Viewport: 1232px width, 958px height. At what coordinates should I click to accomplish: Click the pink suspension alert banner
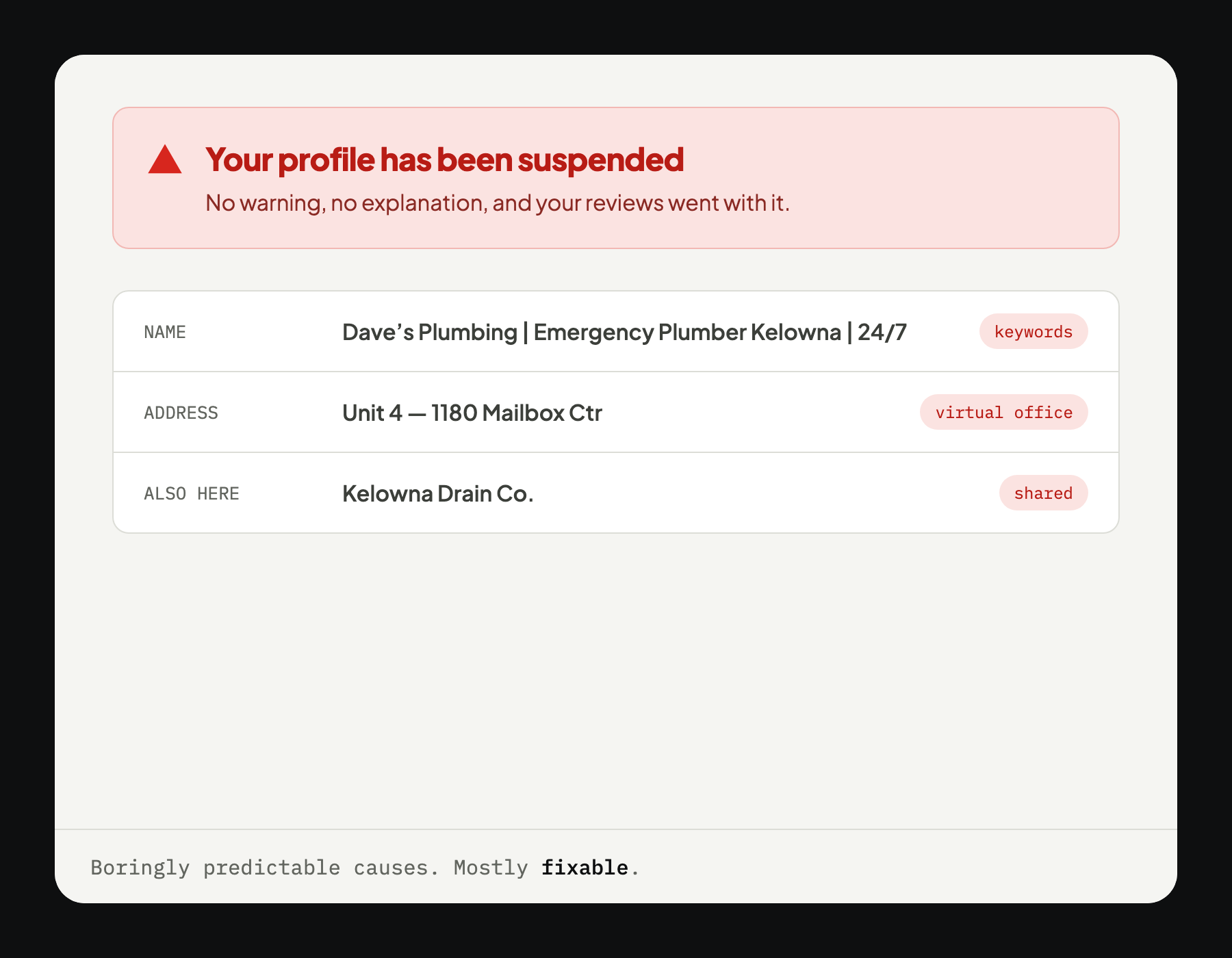(616, 178)
